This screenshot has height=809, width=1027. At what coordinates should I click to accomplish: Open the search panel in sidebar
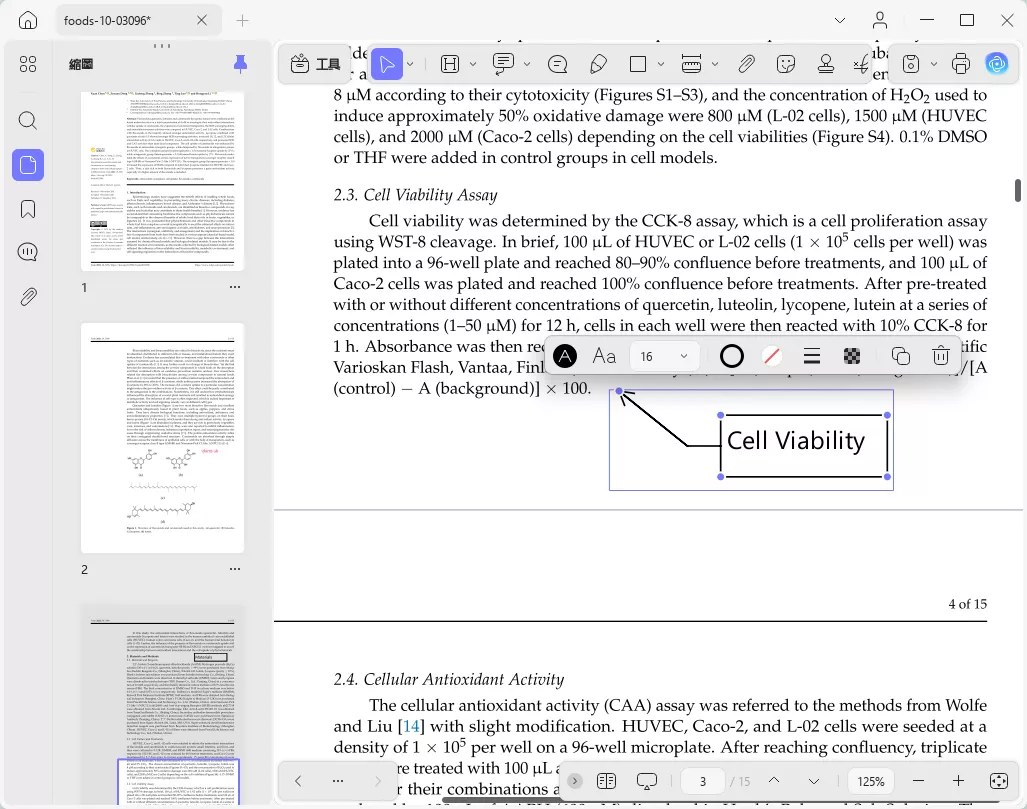point(28,120)
